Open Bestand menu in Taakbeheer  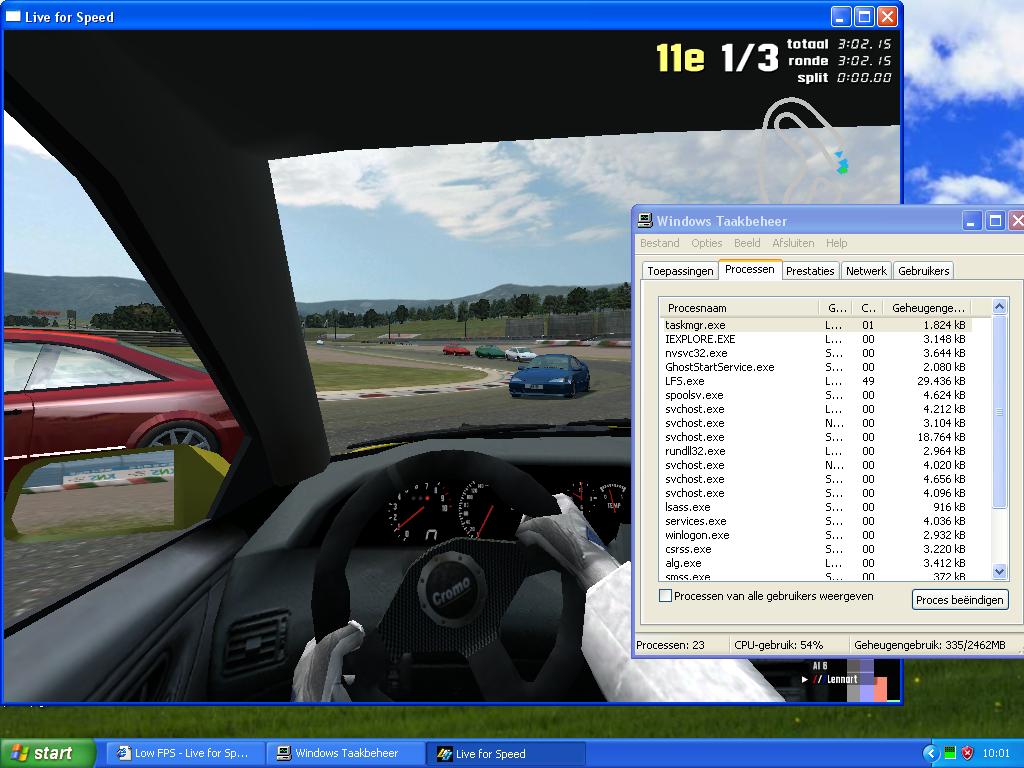(x=660, y=243)
